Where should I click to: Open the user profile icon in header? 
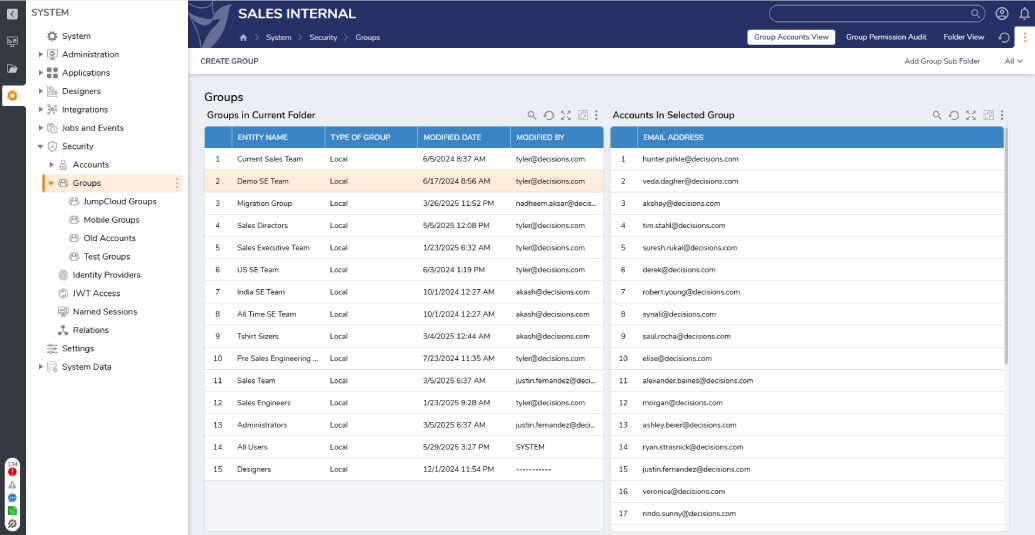coord(1002,14)
